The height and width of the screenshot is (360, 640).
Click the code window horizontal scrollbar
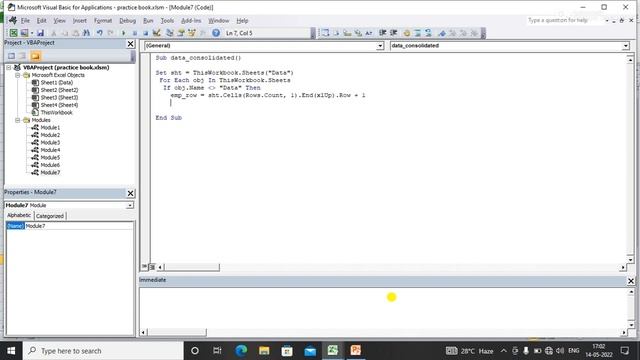191,267
